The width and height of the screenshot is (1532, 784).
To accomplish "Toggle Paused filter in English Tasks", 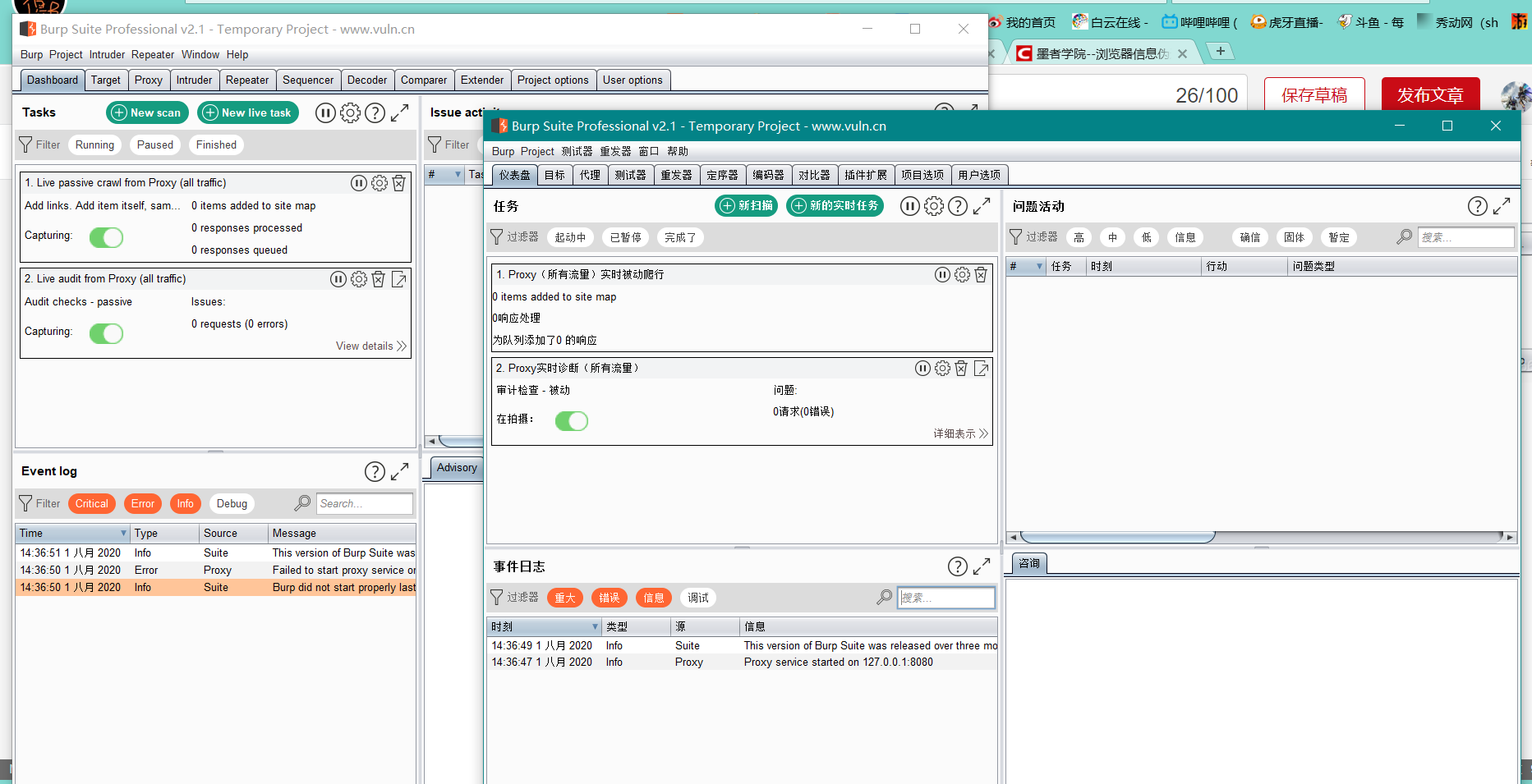I will pyautogui.click(x=155, y=145).
